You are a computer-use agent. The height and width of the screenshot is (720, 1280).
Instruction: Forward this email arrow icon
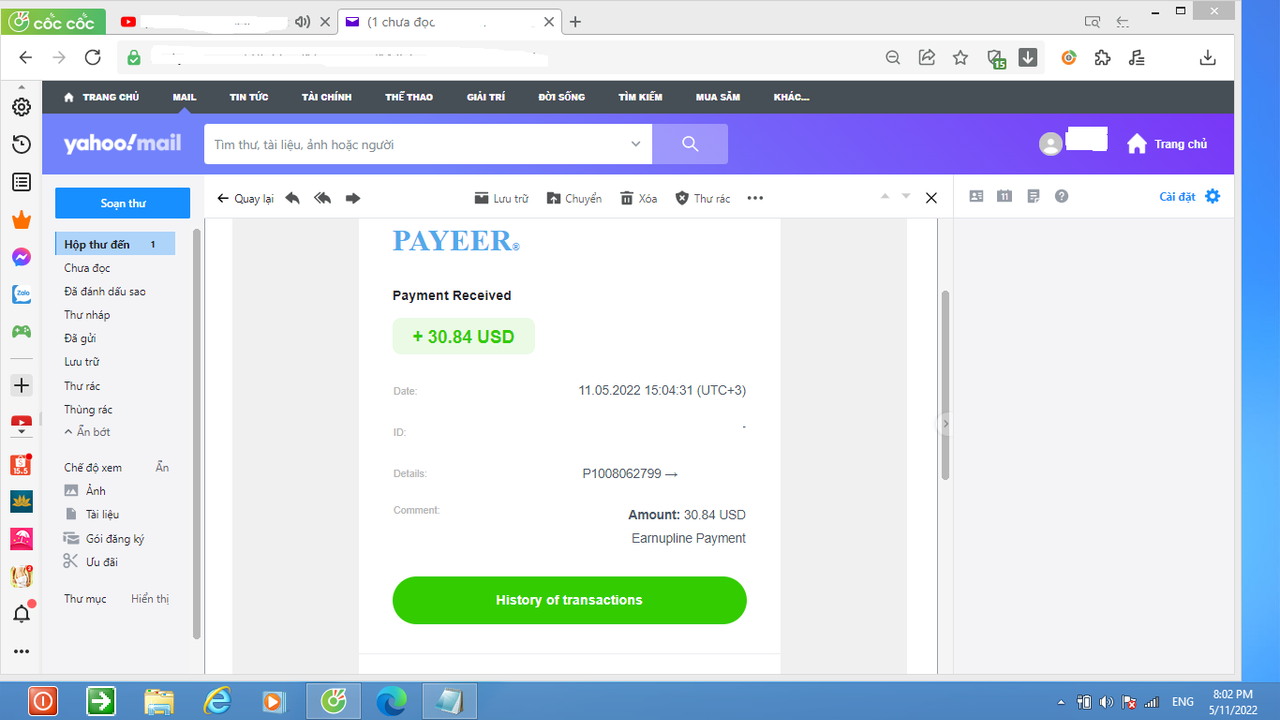[x=352, y=198]
